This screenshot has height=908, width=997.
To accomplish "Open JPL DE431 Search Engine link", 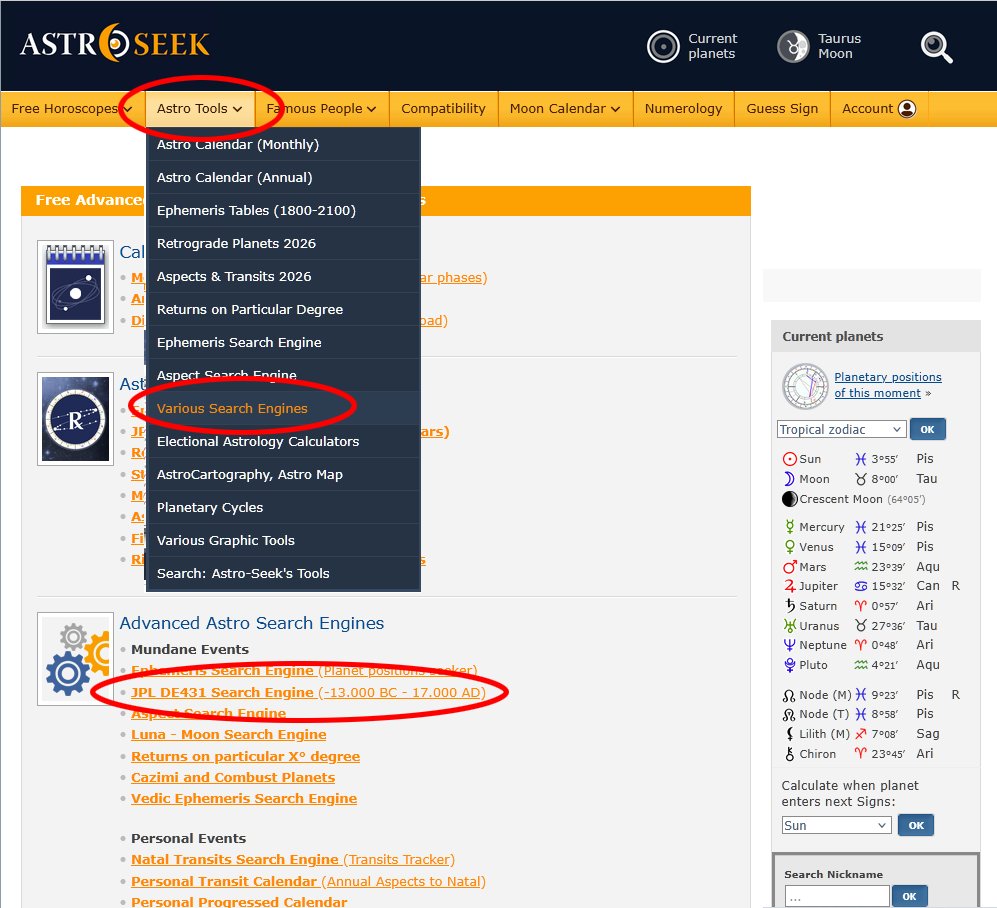I will click(308, 692).
